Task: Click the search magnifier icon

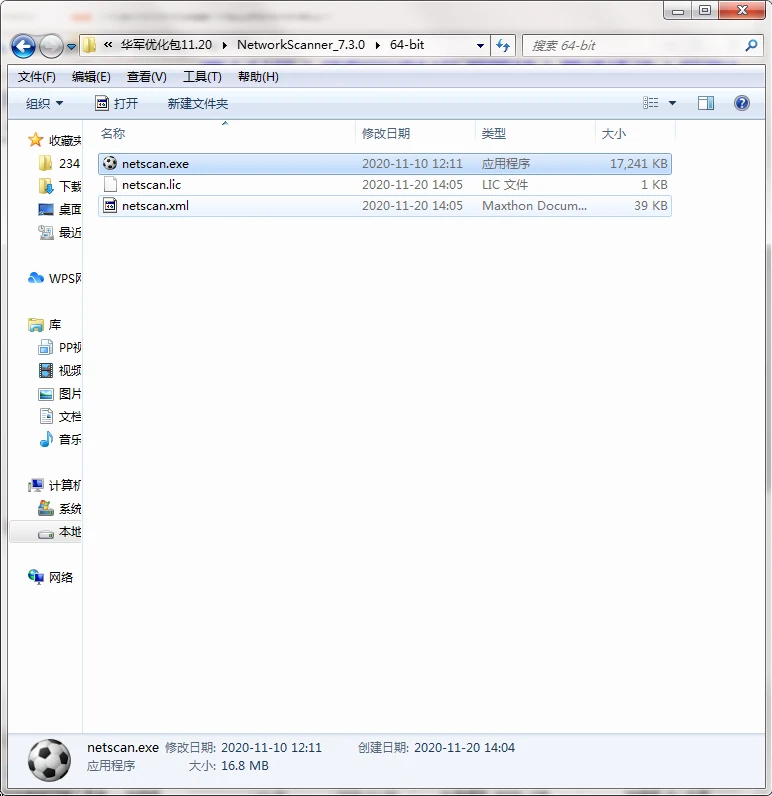Action: [752, 45]
